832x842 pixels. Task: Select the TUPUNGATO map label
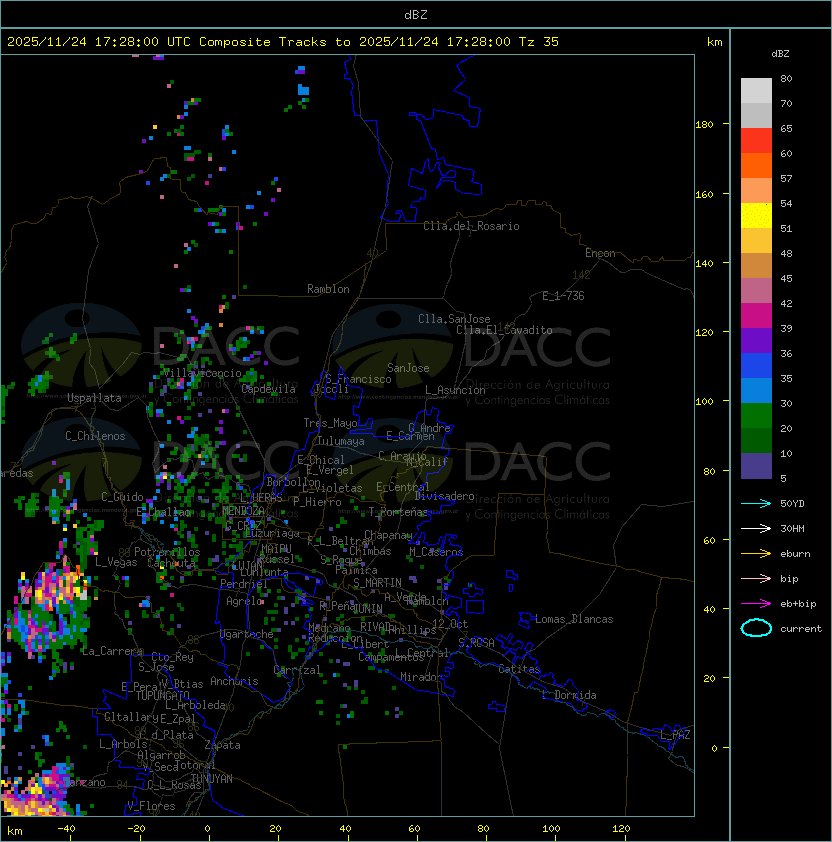[x=162, y=695]
